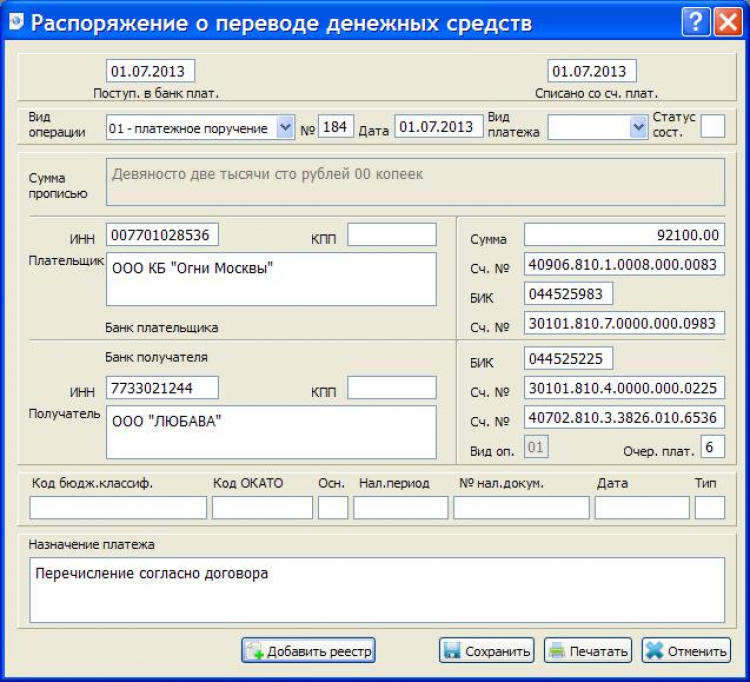Click the Плательщик name field

pos(271,279)
